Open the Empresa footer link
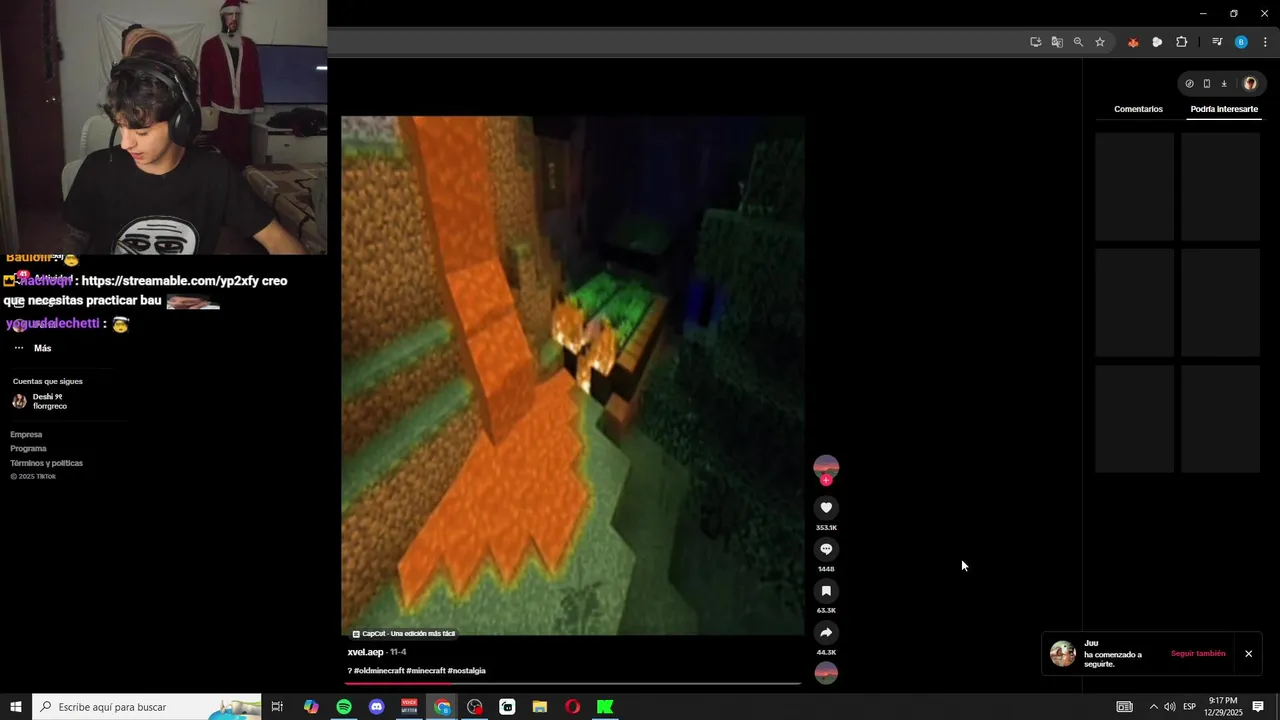1280x720 pixels. tap(26, 435)
